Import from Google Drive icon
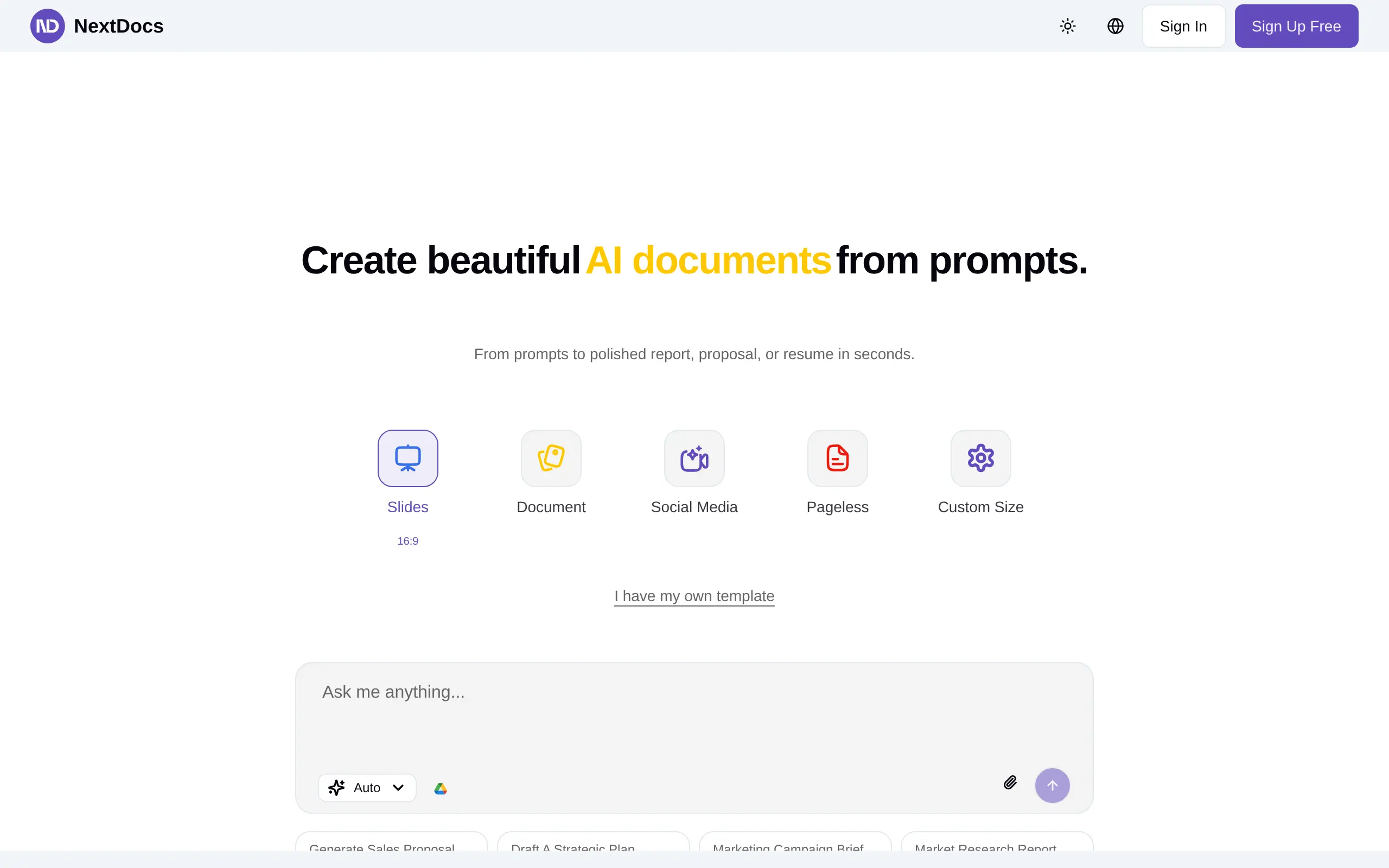 (440, 788)
